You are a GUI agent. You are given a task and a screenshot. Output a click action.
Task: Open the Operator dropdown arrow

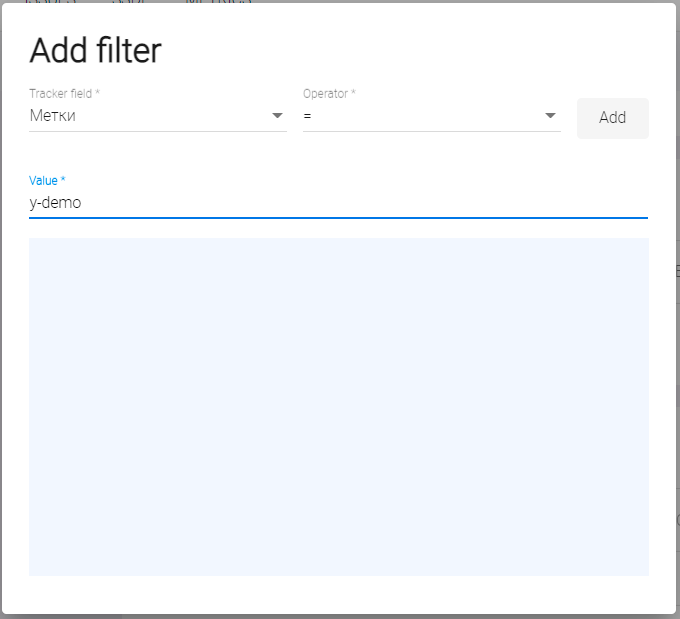click(550, 116)
